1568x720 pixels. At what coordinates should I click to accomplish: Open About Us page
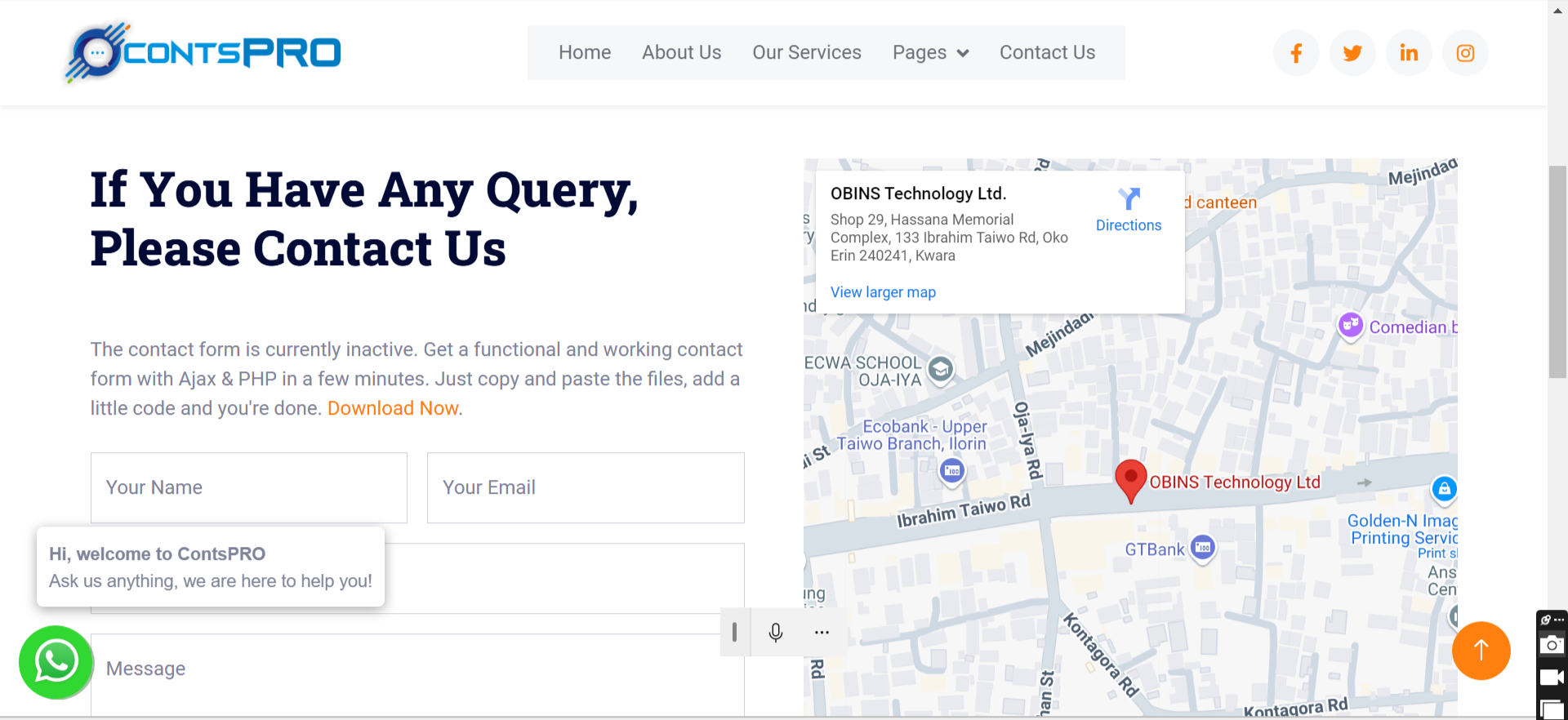pos(682,52)
